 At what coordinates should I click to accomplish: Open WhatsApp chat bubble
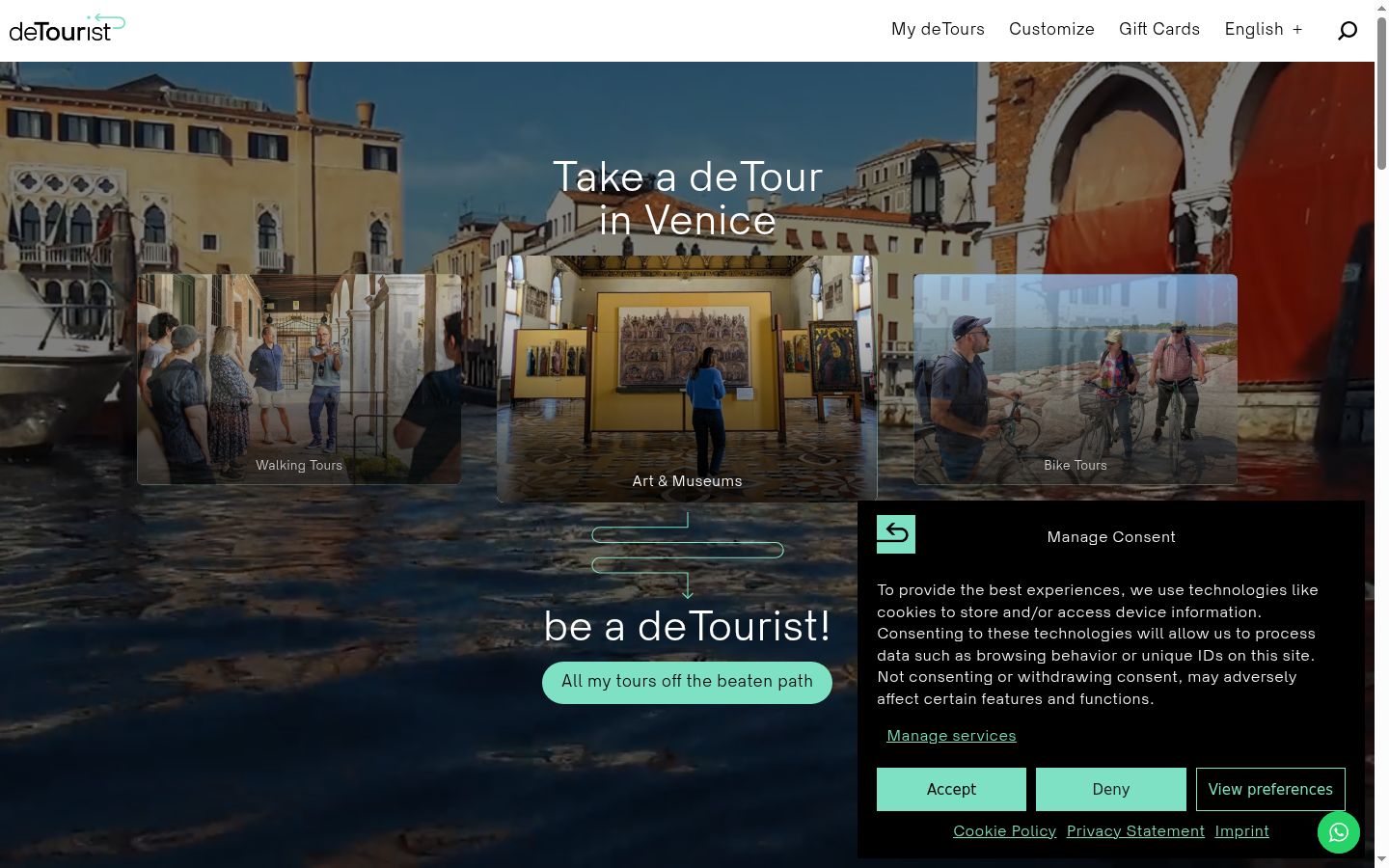coord(1339,832)
